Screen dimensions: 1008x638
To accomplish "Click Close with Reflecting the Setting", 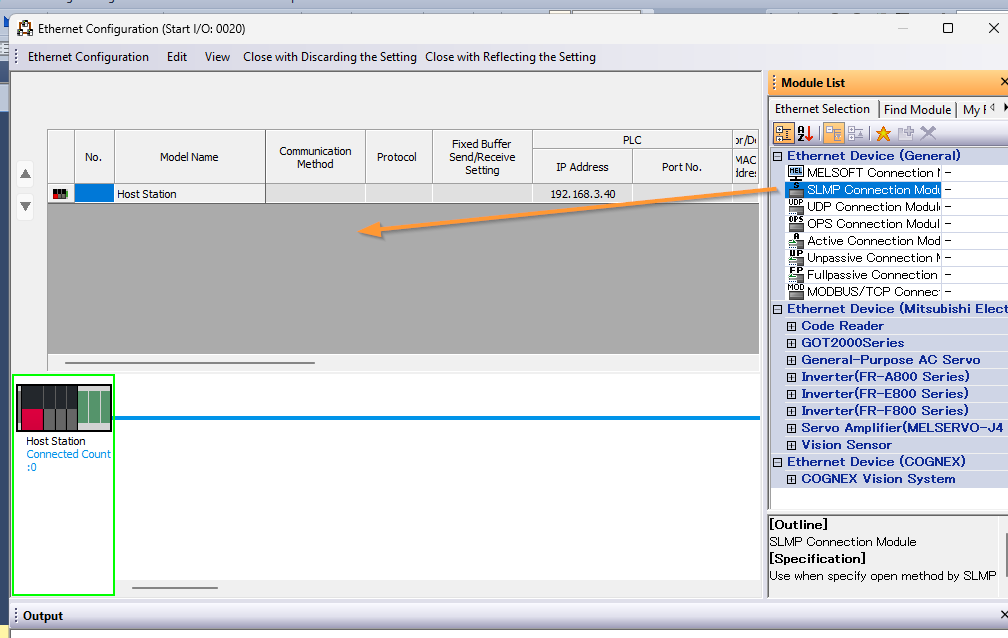I will click(x=510, y=57).
